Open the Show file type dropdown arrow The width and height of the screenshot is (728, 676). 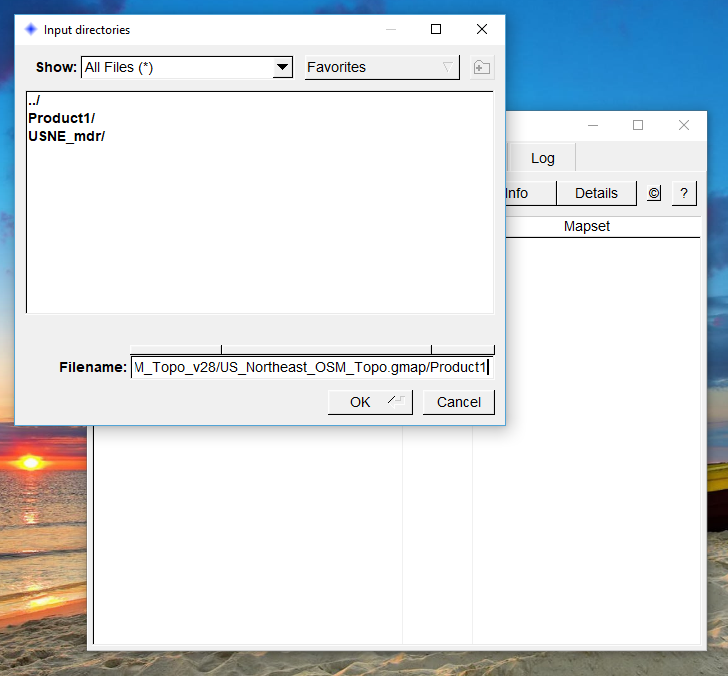[282, 68]
